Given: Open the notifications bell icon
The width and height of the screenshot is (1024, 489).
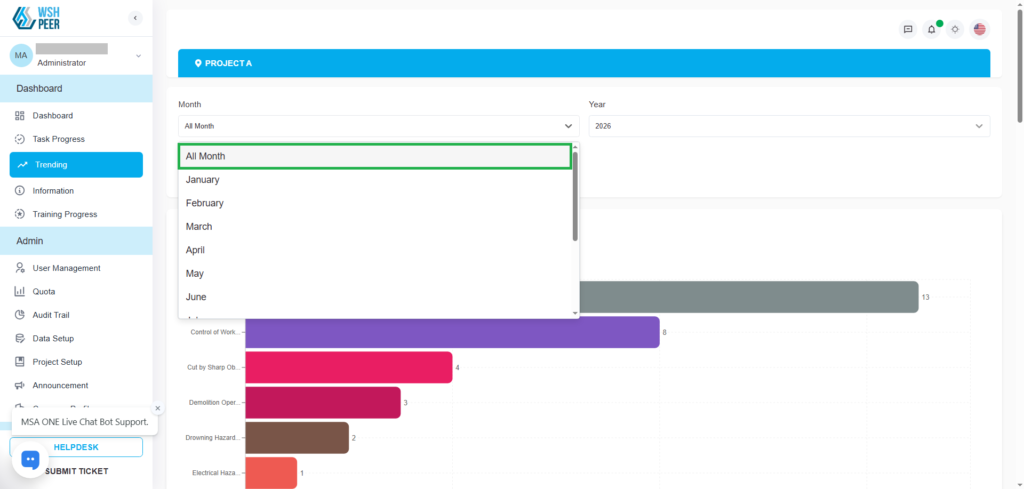Looking at the screenshot, I should click(932, 29).
